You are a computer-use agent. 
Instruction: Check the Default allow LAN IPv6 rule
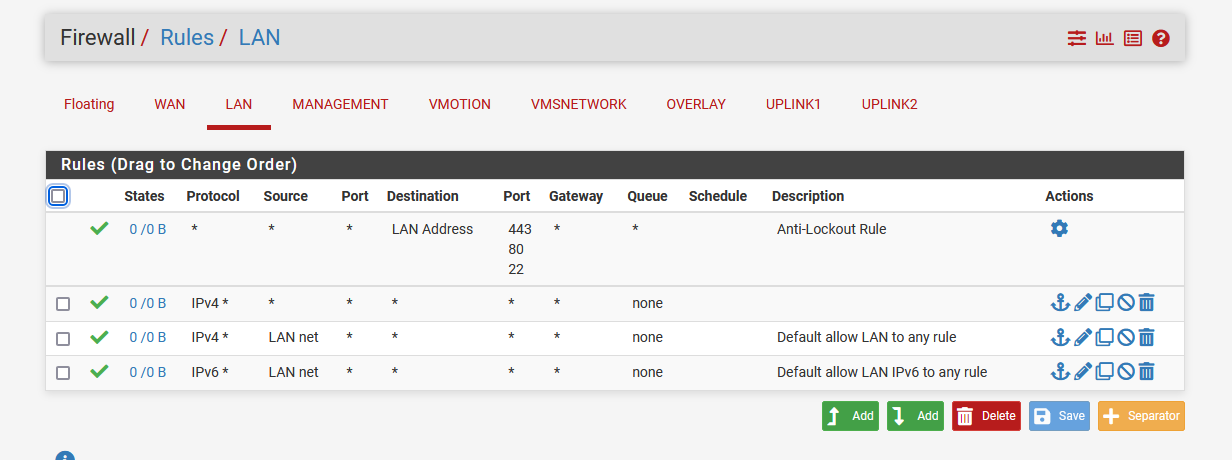(x=63, y=372)
